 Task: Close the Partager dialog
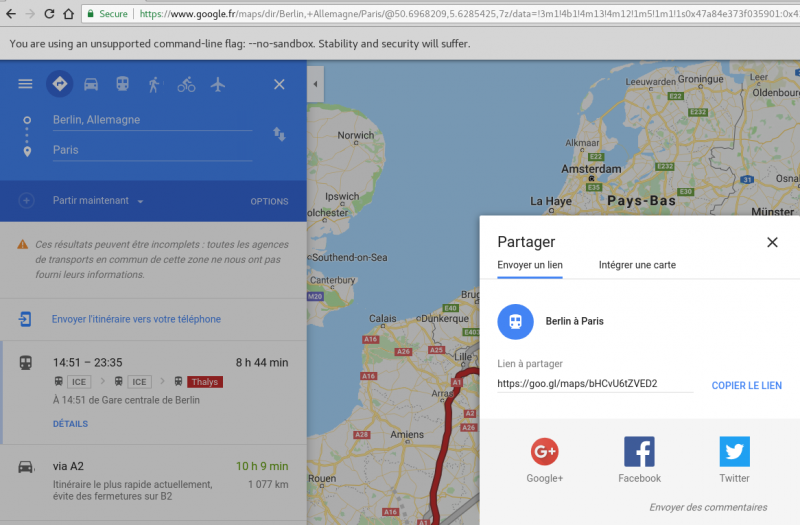772,242
